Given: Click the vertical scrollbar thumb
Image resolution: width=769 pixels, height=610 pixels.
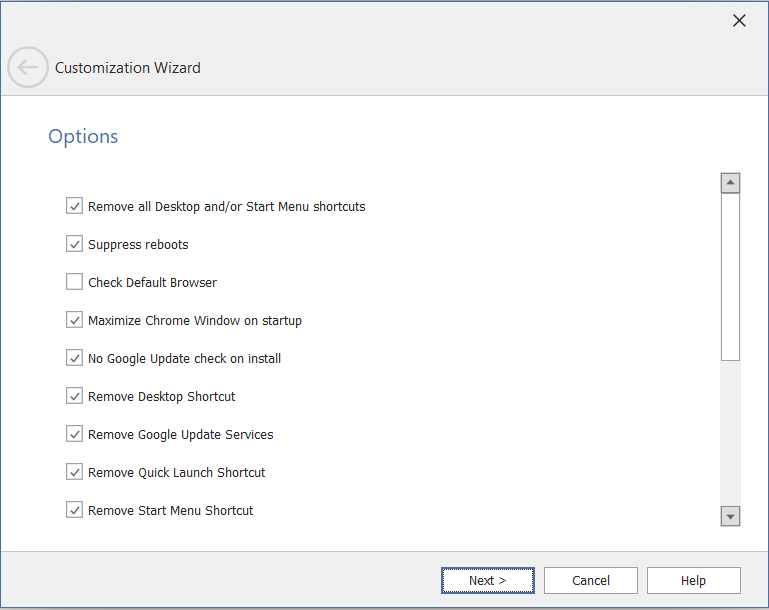Looking at the screenshot, I should [x=730, y=276].
